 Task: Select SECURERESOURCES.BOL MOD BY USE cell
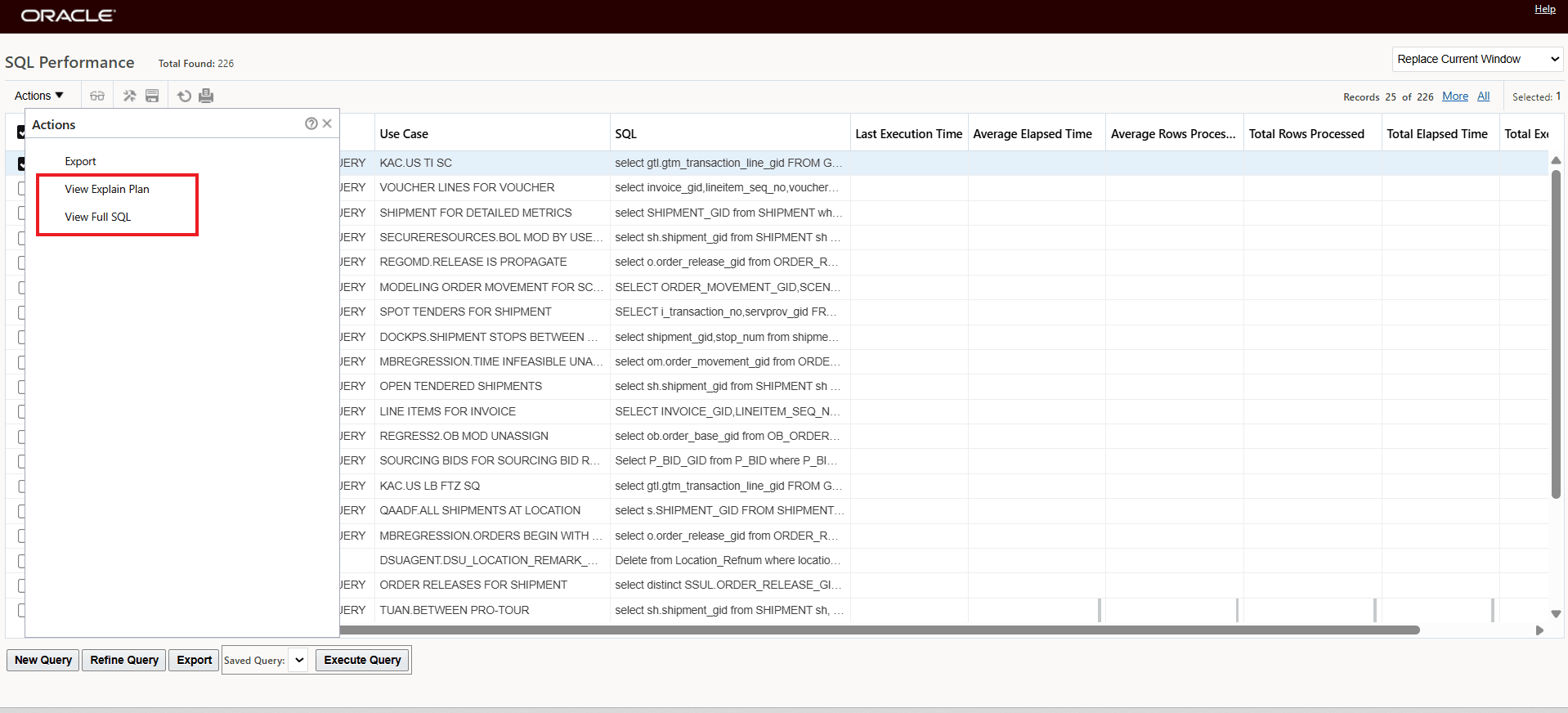(492, 237)
